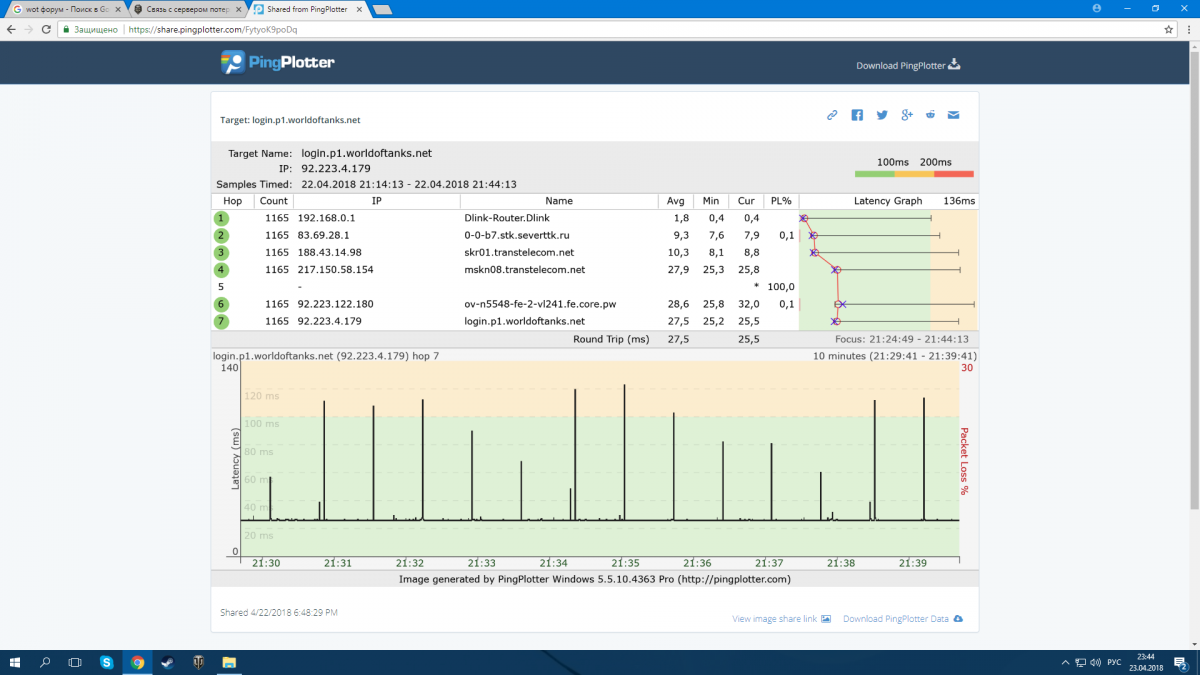Share the report on Reddit
1200x675 pixels.
pyautogui.click(x=930, y=115)
